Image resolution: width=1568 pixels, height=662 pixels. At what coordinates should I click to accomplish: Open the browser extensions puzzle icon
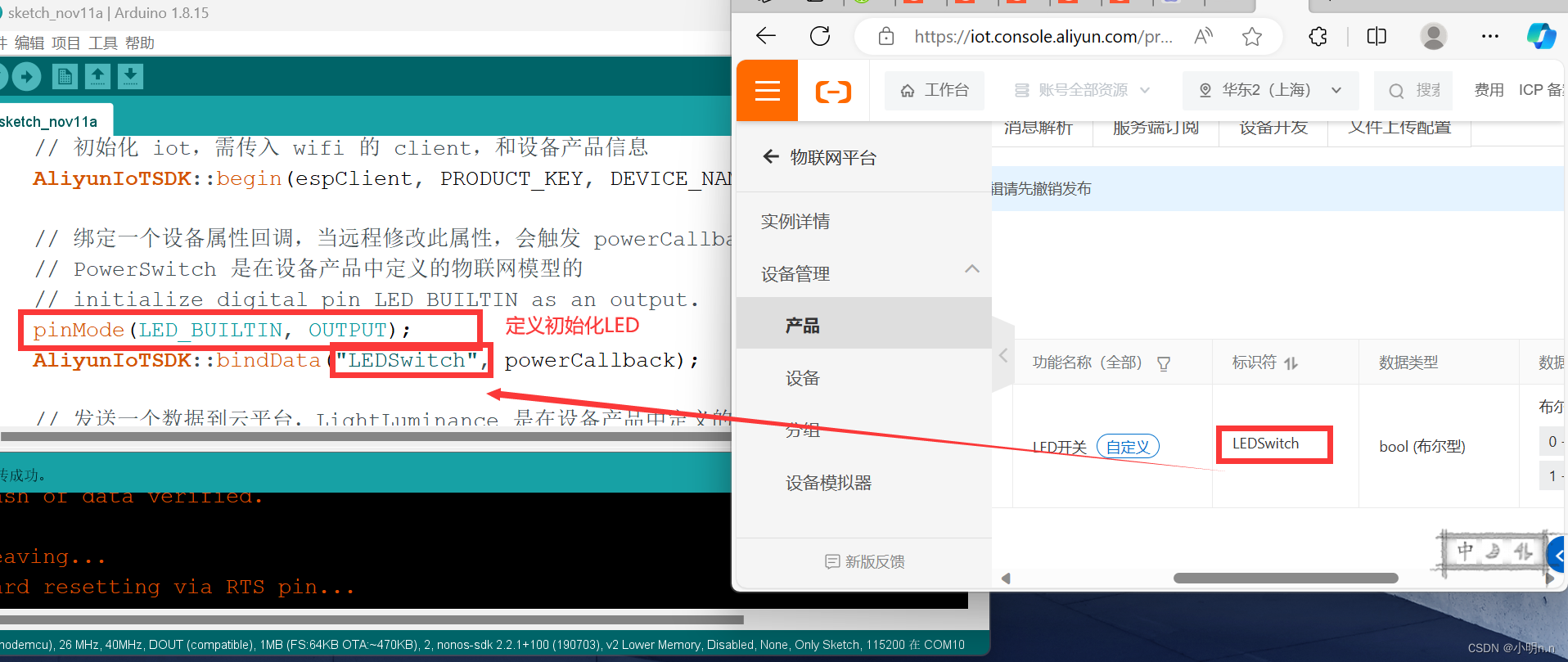point(1318,36)
